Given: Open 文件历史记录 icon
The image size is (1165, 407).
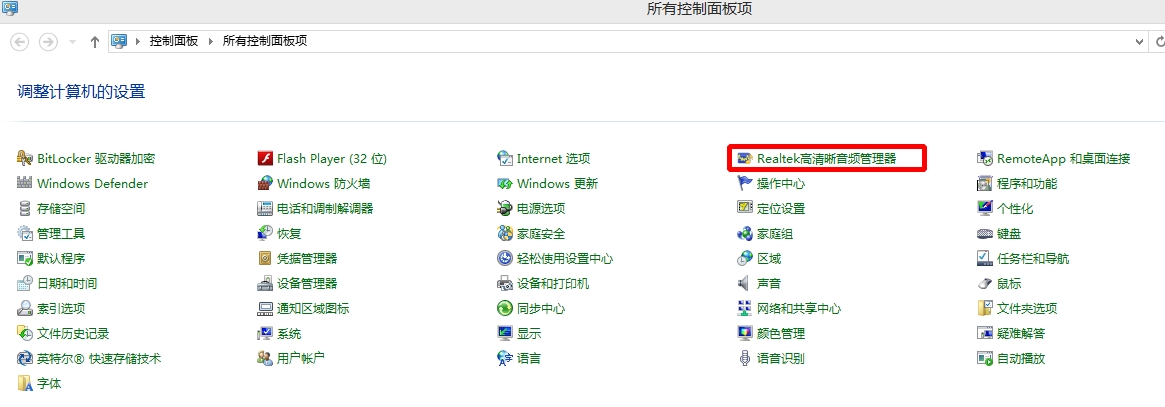Looking at the screenshot, I should tap(25, 334).
